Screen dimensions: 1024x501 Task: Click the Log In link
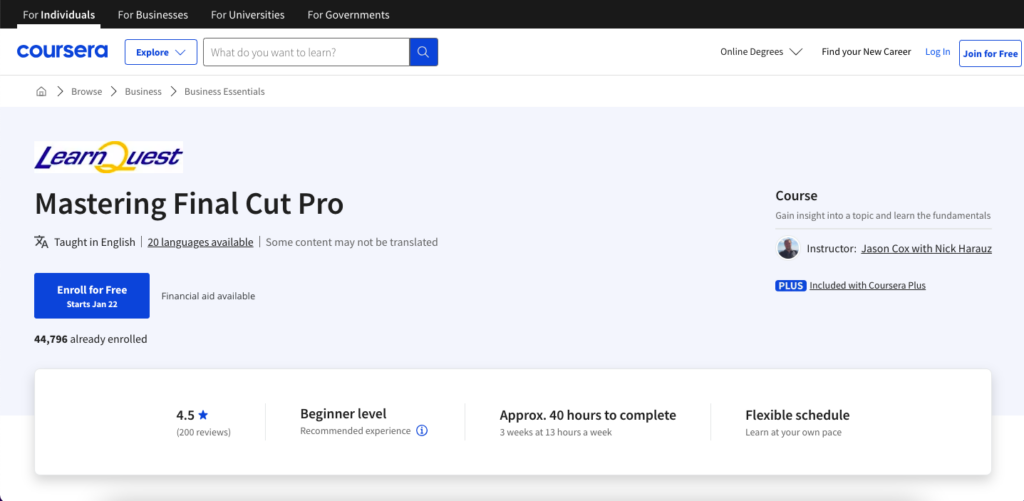937,52
